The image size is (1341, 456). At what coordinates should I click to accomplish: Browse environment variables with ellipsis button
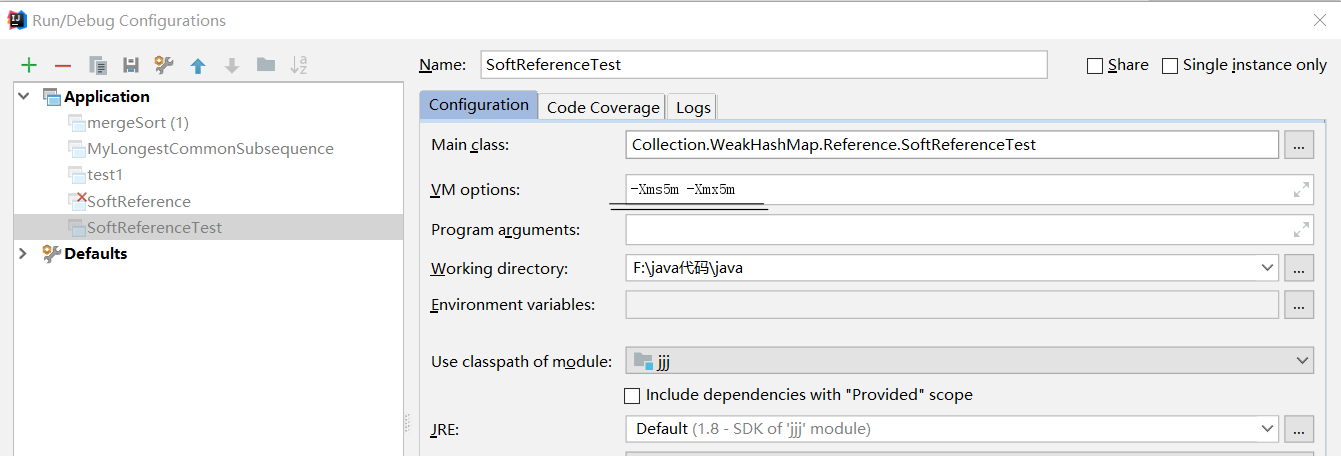click(x=1299, y=305)
